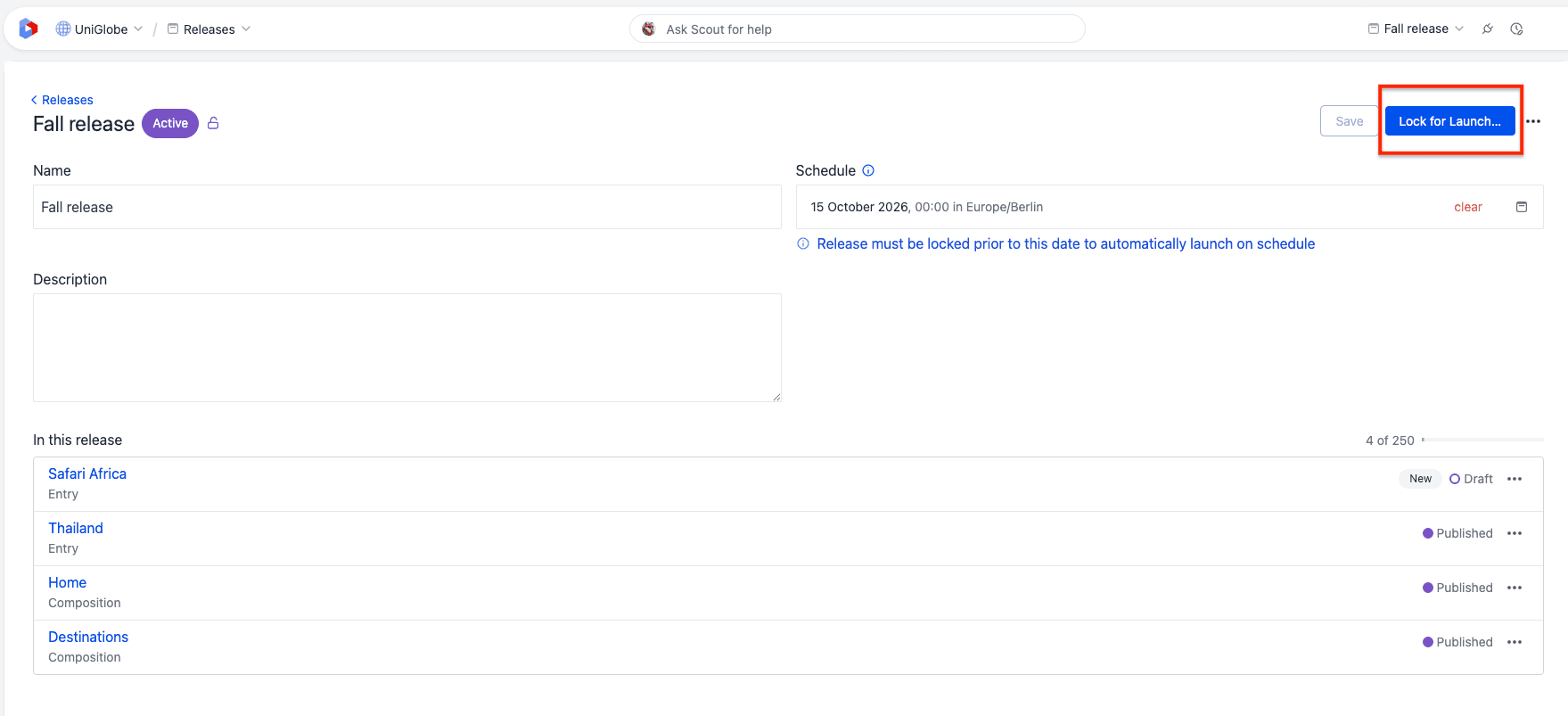Click the unlock padlock icon beside Active

[x=213, y=123]
